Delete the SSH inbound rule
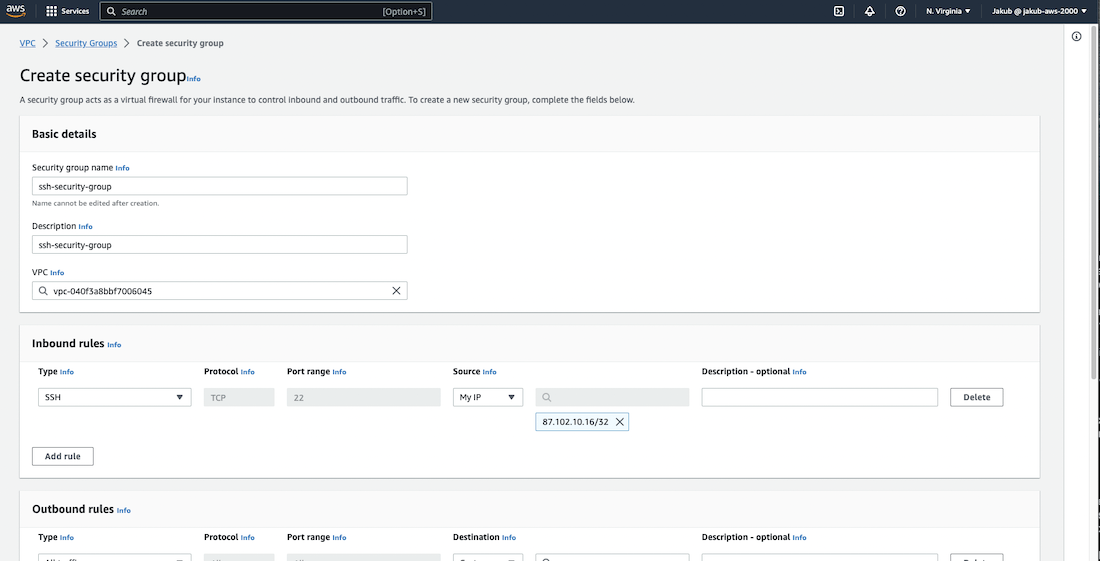 [x=976, y=397]
